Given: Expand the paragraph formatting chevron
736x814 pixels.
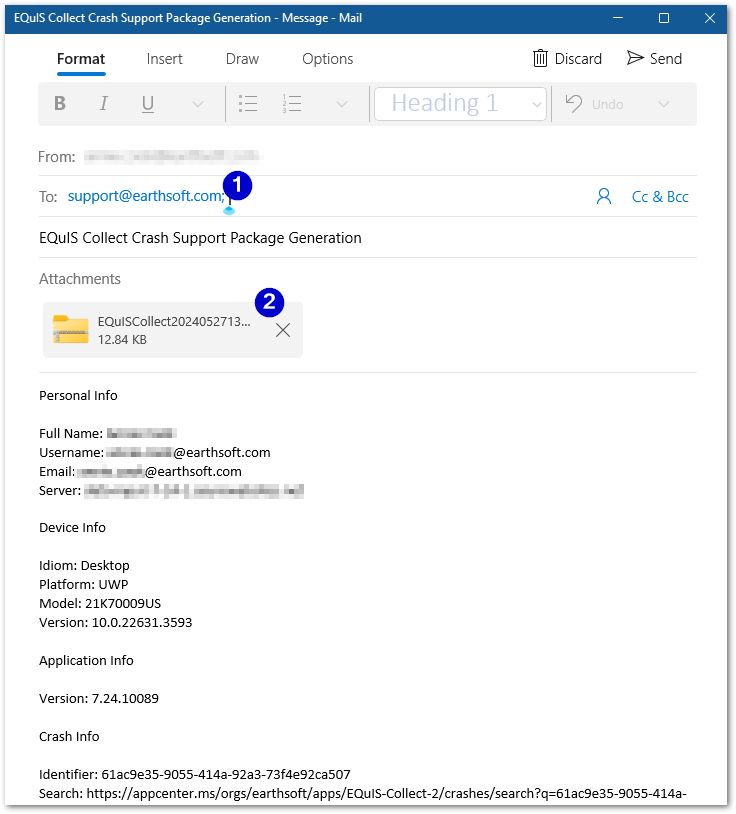Looking at the screenshot, I should coord(341,104).
